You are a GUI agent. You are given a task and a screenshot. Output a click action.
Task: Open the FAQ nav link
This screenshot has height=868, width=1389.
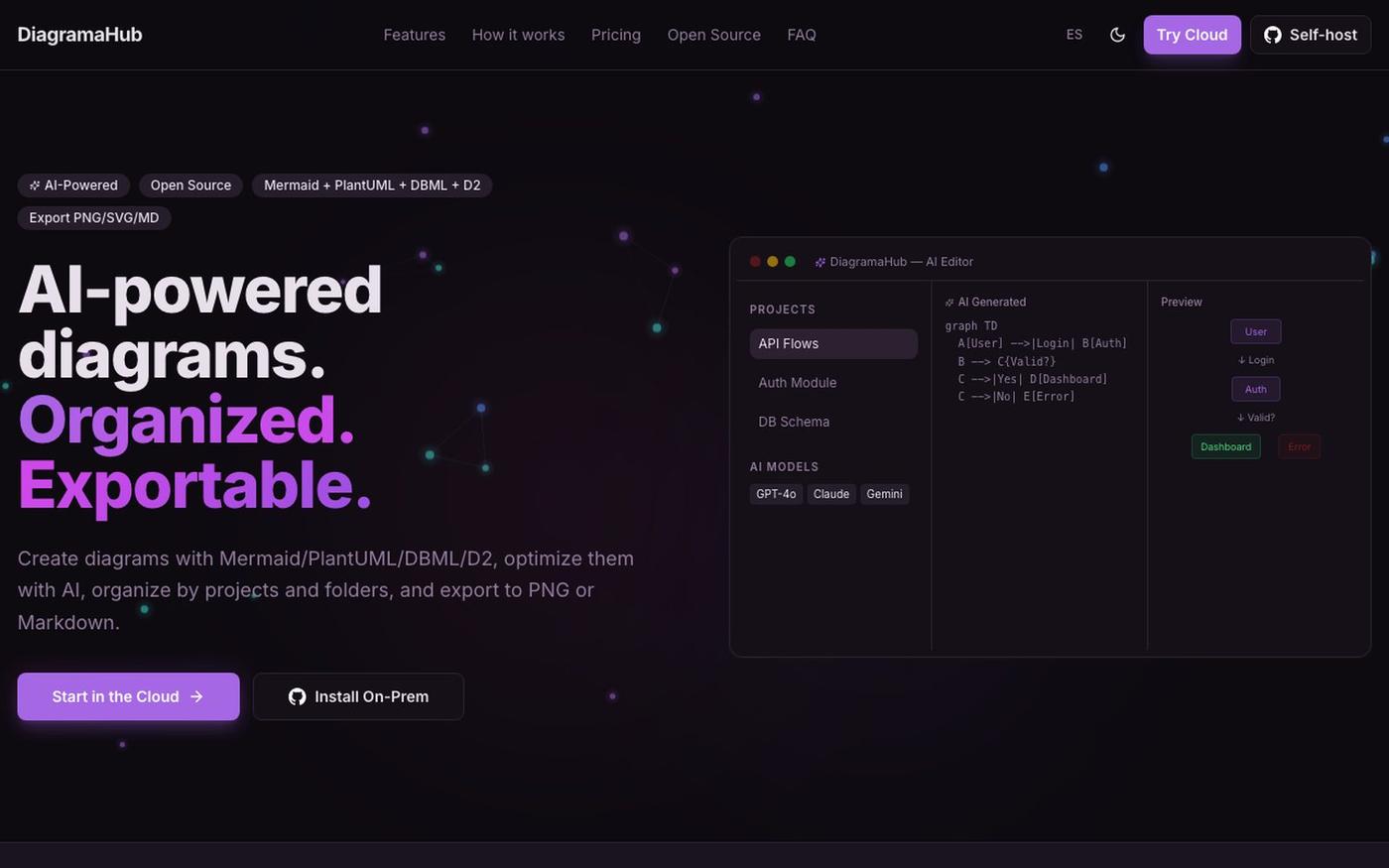[x=801, y=35]
